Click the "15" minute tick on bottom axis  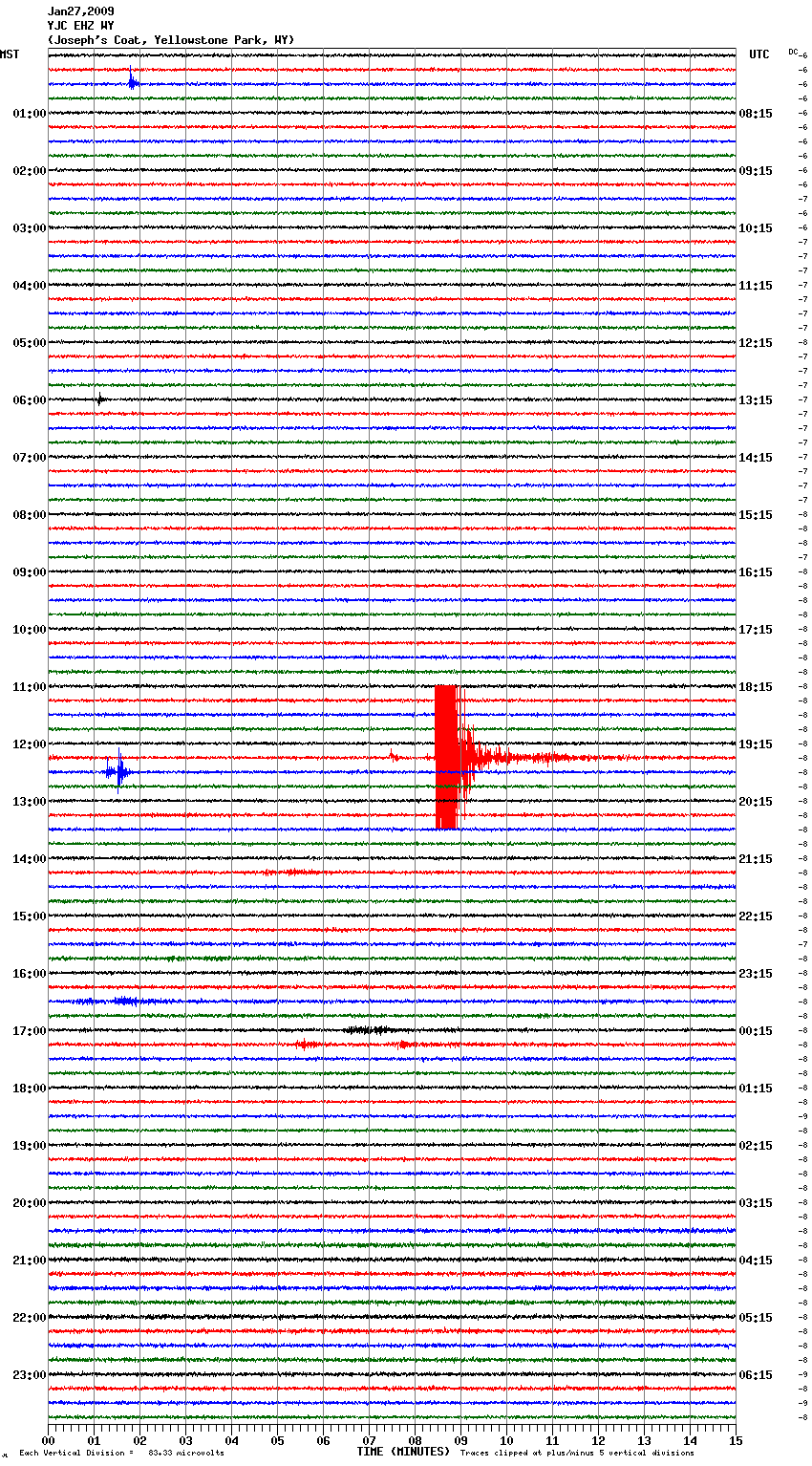click(736, 1440)
